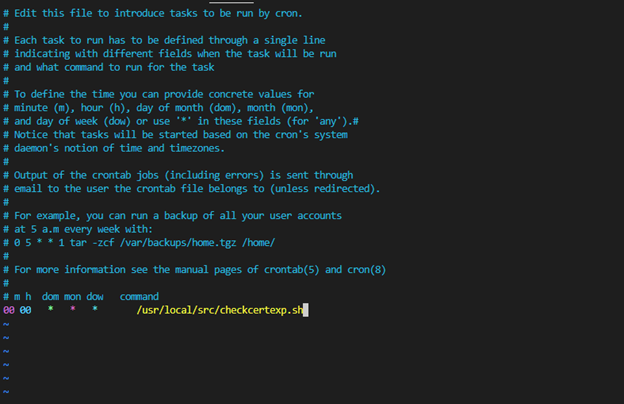Place cursor on 'cron(8)' manual reference
Screen dimensions: 624x404
(x=367, y=269)
